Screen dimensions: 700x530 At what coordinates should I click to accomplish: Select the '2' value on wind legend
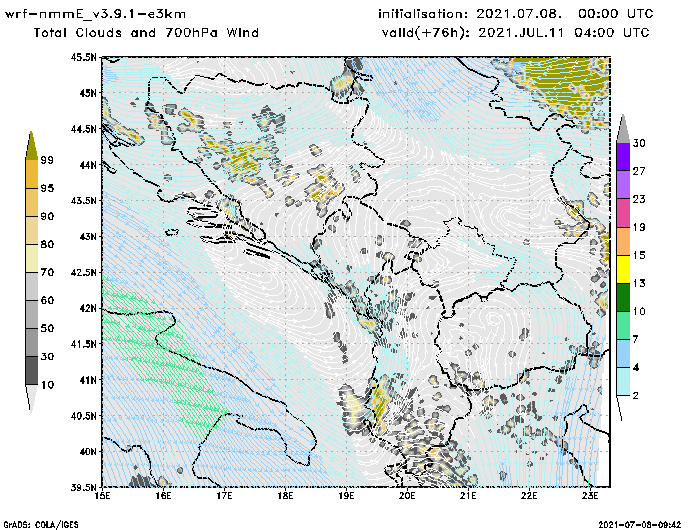(x=636, y=396)
